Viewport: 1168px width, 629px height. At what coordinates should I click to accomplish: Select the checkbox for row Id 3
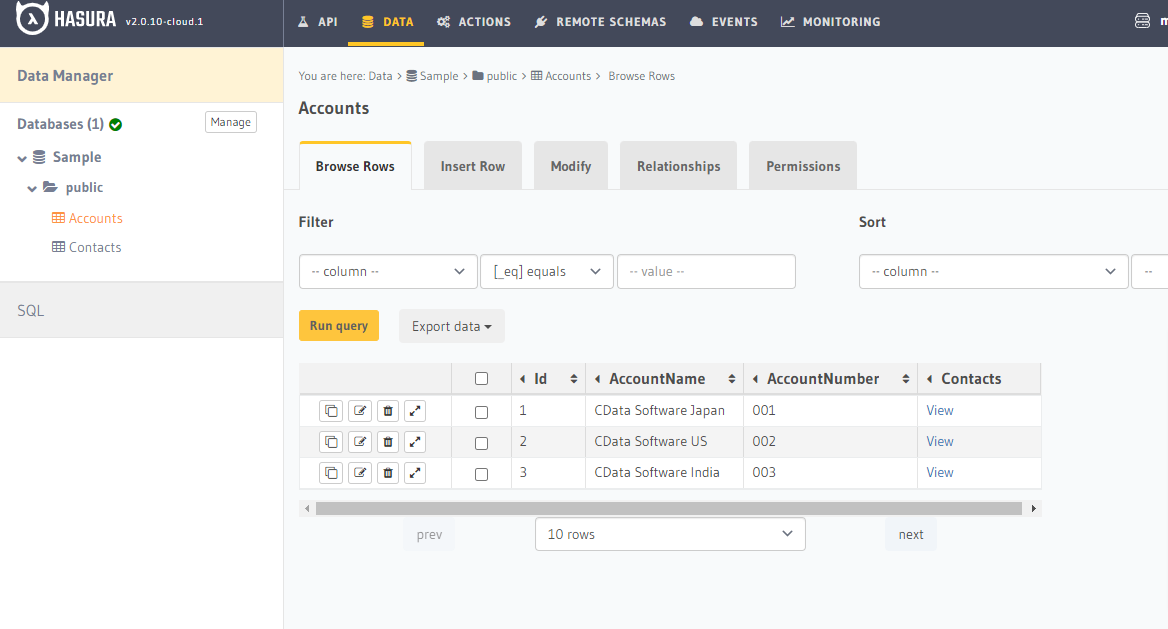(x=481, y=474)
